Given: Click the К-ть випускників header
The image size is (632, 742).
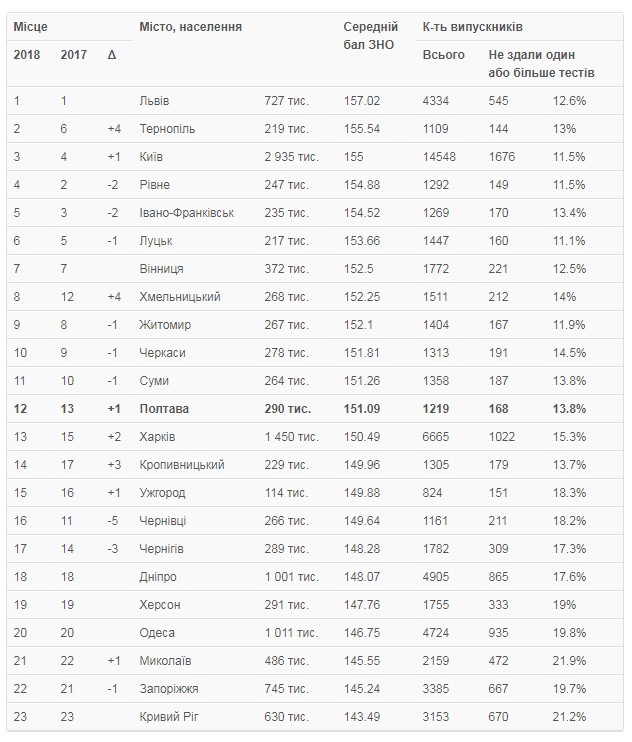Looking at the screenshot, I should pos(472,26).
